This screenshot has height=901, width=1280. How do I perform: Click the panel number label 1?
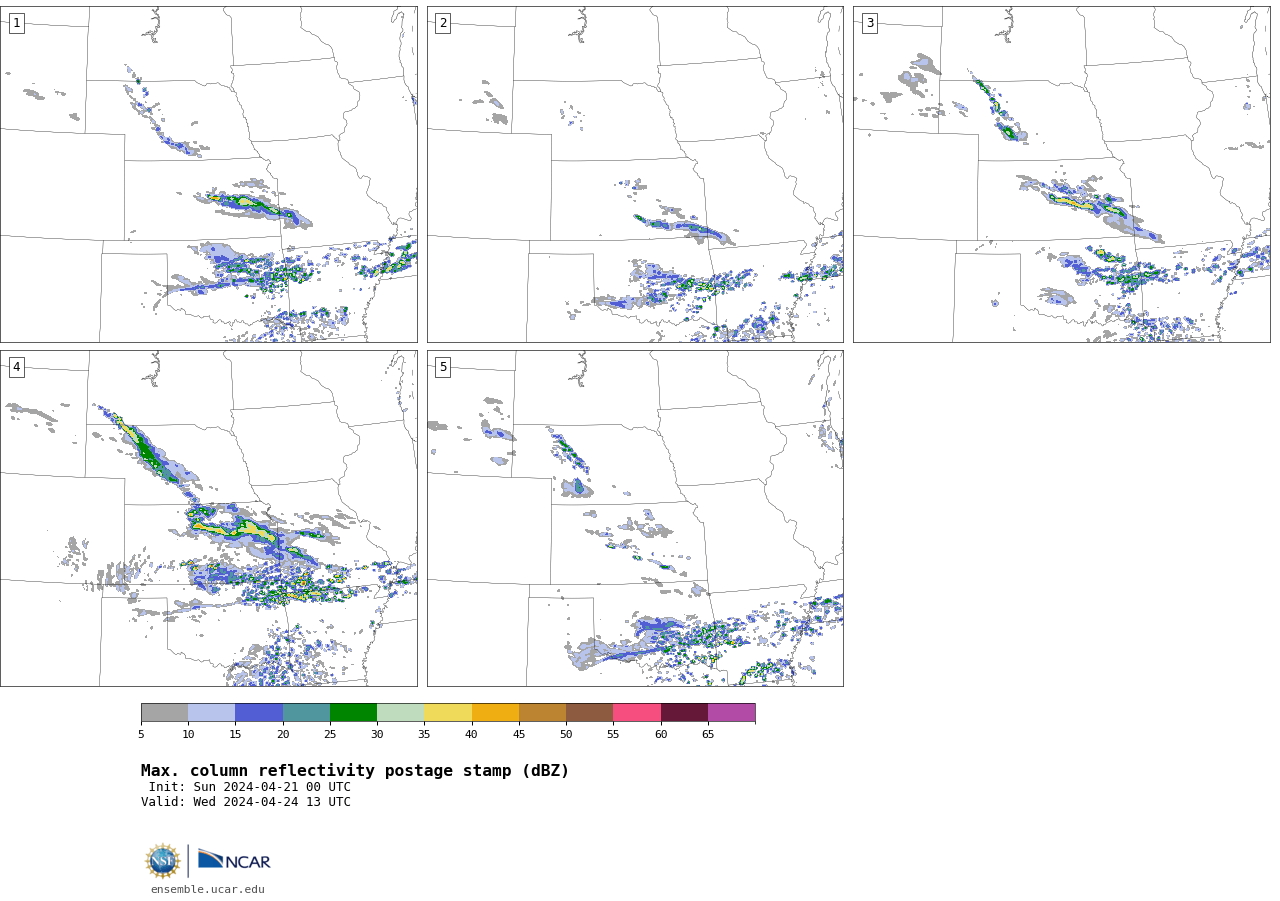point(16,23)
